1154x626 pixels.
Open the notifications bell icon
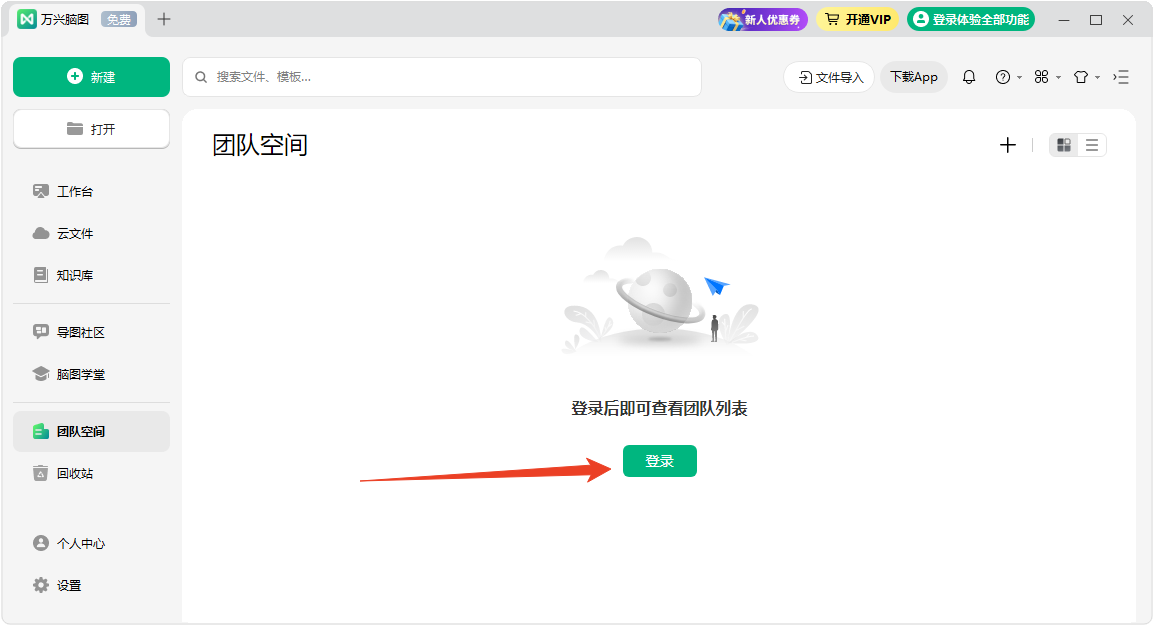[968, 77]
